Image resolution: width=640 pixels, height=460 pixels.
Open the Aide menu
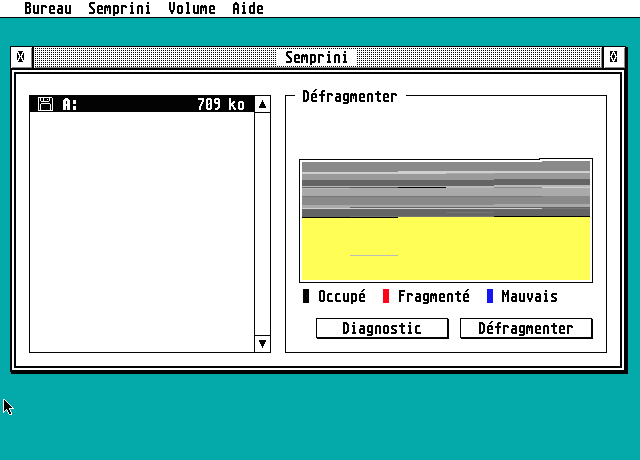pyautogui.click(x=248, y=8)
